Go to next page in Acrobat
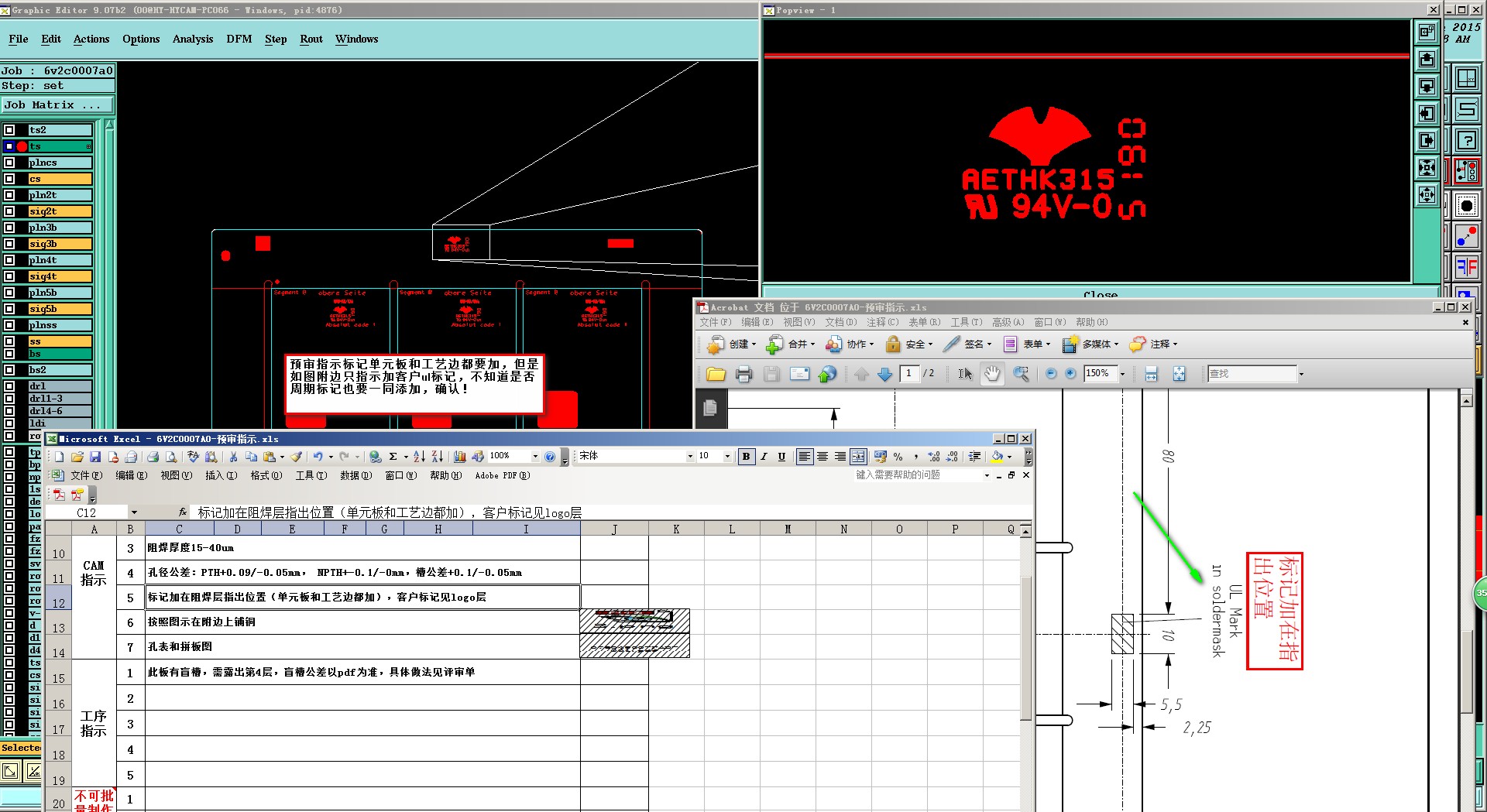1487x812 pixels. point(885,375)
